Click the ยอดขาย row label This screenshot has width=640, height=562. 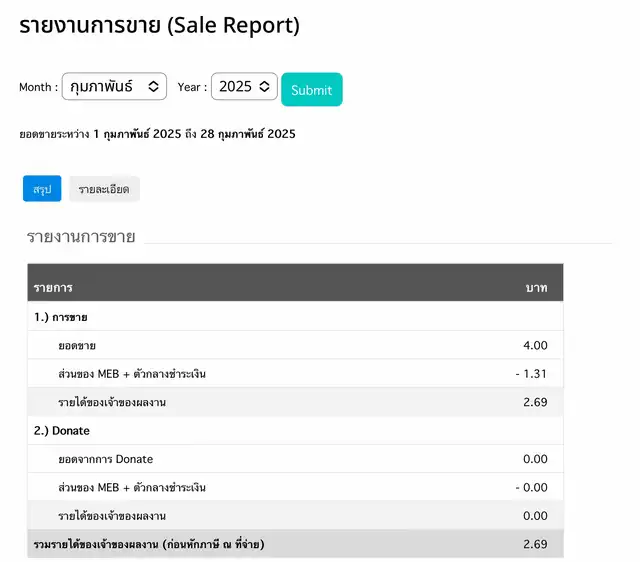[x=77, y=346]
